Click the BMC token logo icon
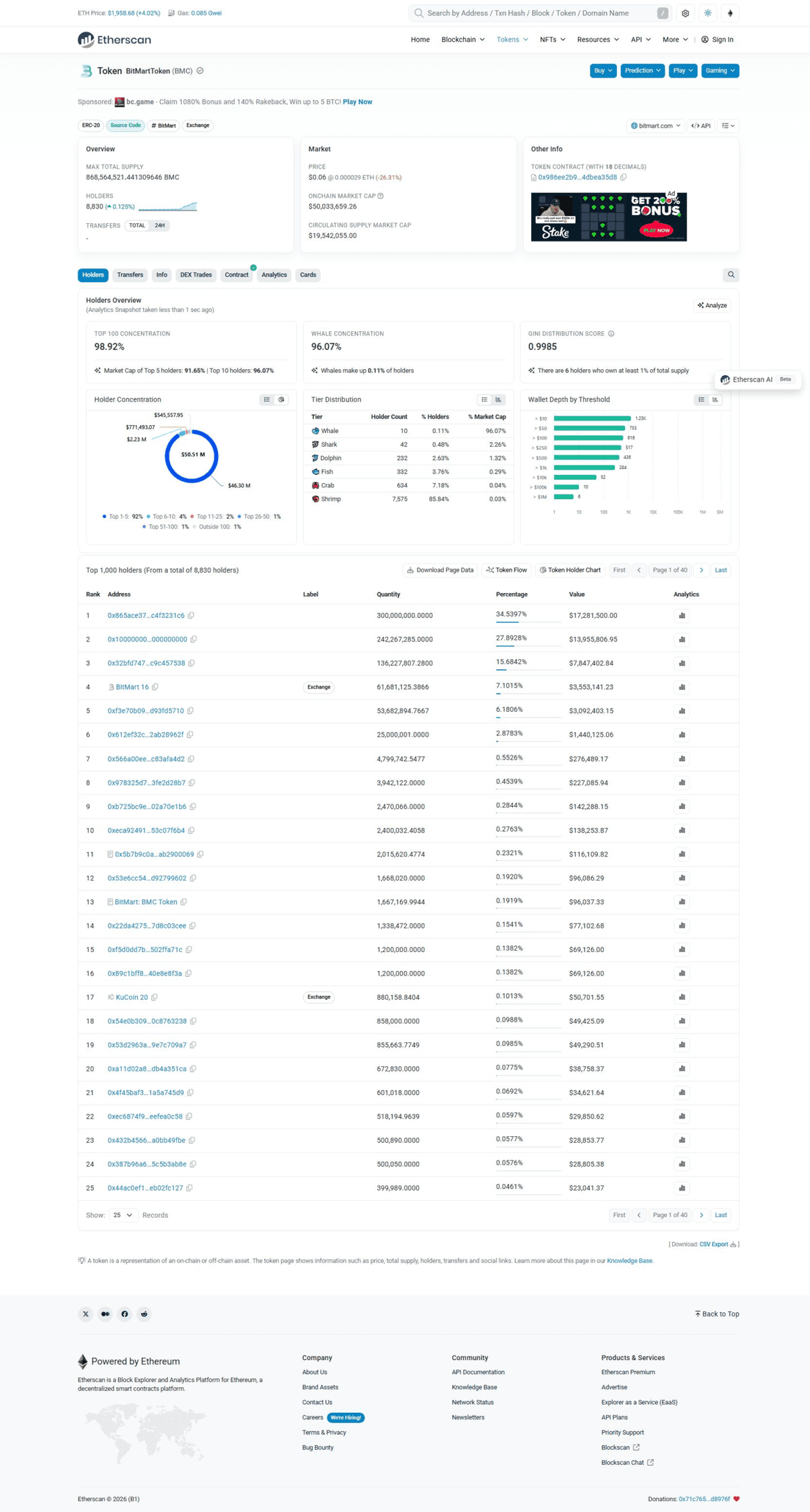Viewport: 810px width, 1512px height. tap(86, 71)
